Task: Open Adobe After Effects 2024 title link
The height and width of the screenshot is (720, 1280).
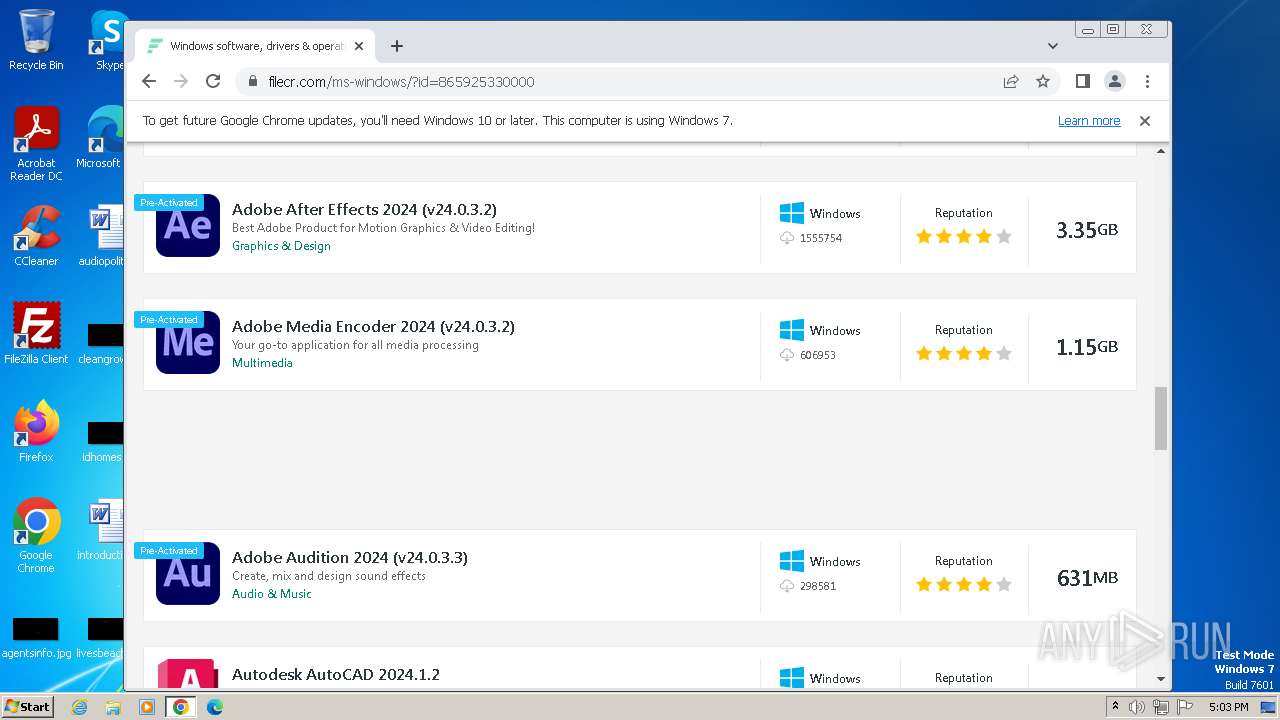Action: 364,209
